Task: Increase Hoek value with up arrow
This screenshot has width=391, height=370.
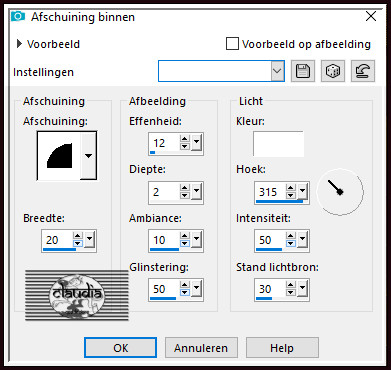Action: point(291,188)
